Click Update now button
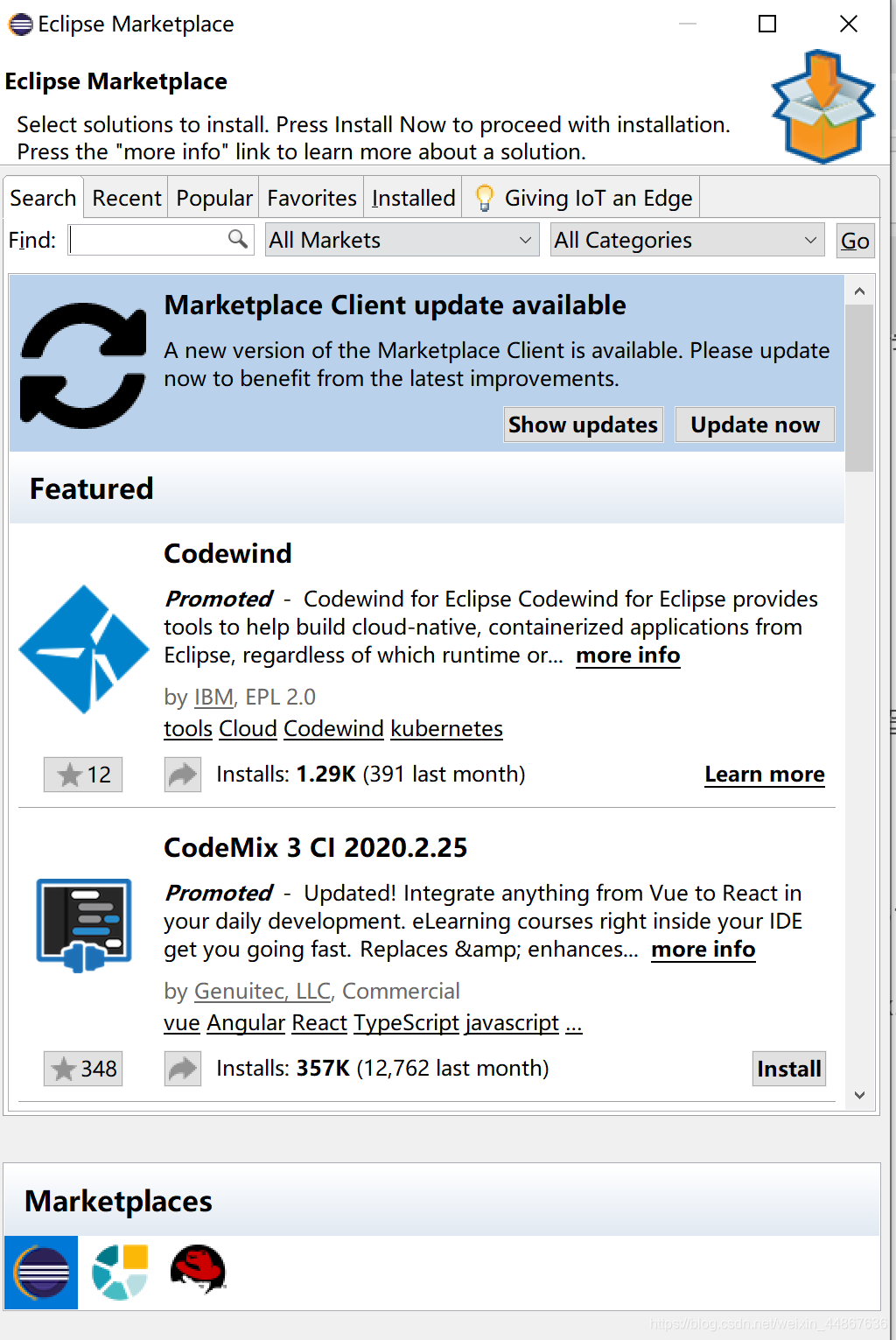The width and height of the screenshot is (896, 1340). point(755,424)
